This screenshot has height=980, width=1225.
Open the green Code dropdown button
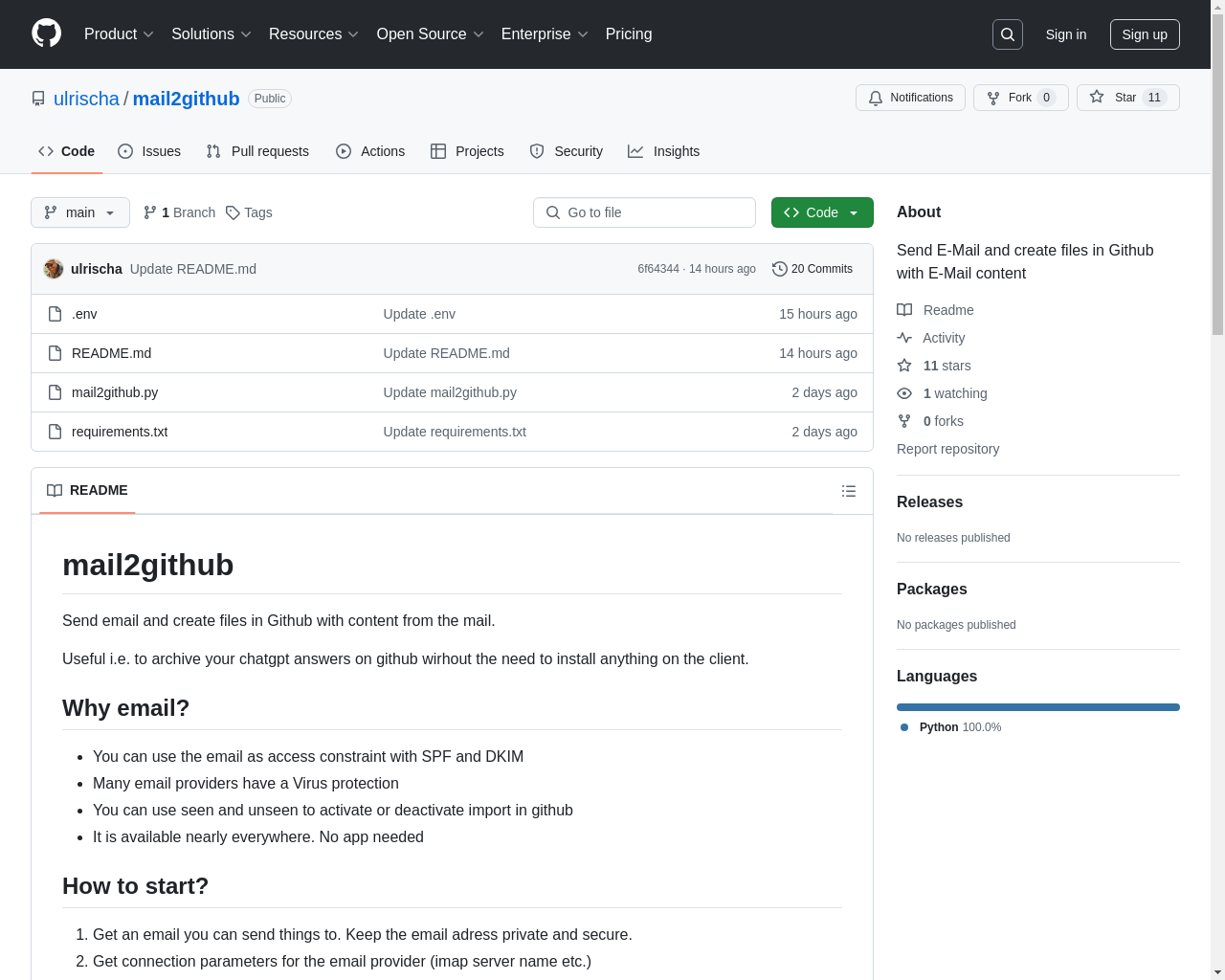pyautogui.click(x=822, y=212)
